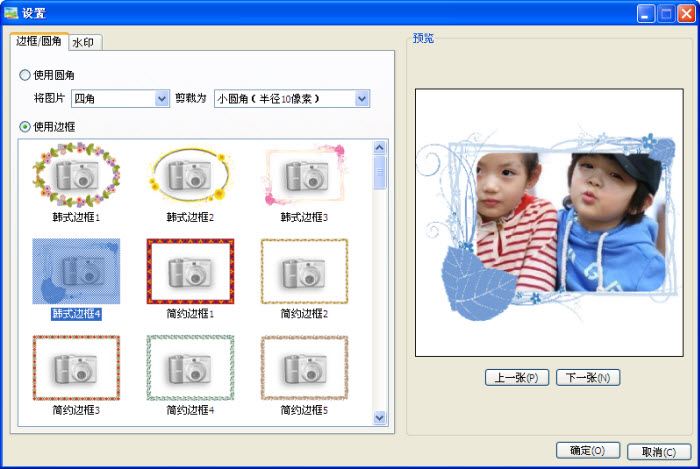
Task: Click the 韩式边框2 label text
Action: (191, 217)
